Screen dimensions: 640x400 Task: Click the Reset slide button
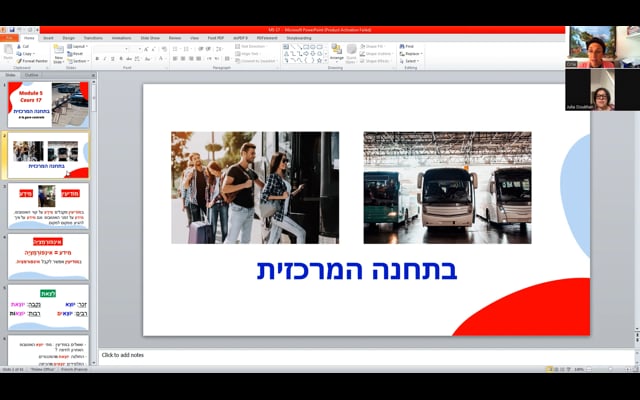[75, 53]
